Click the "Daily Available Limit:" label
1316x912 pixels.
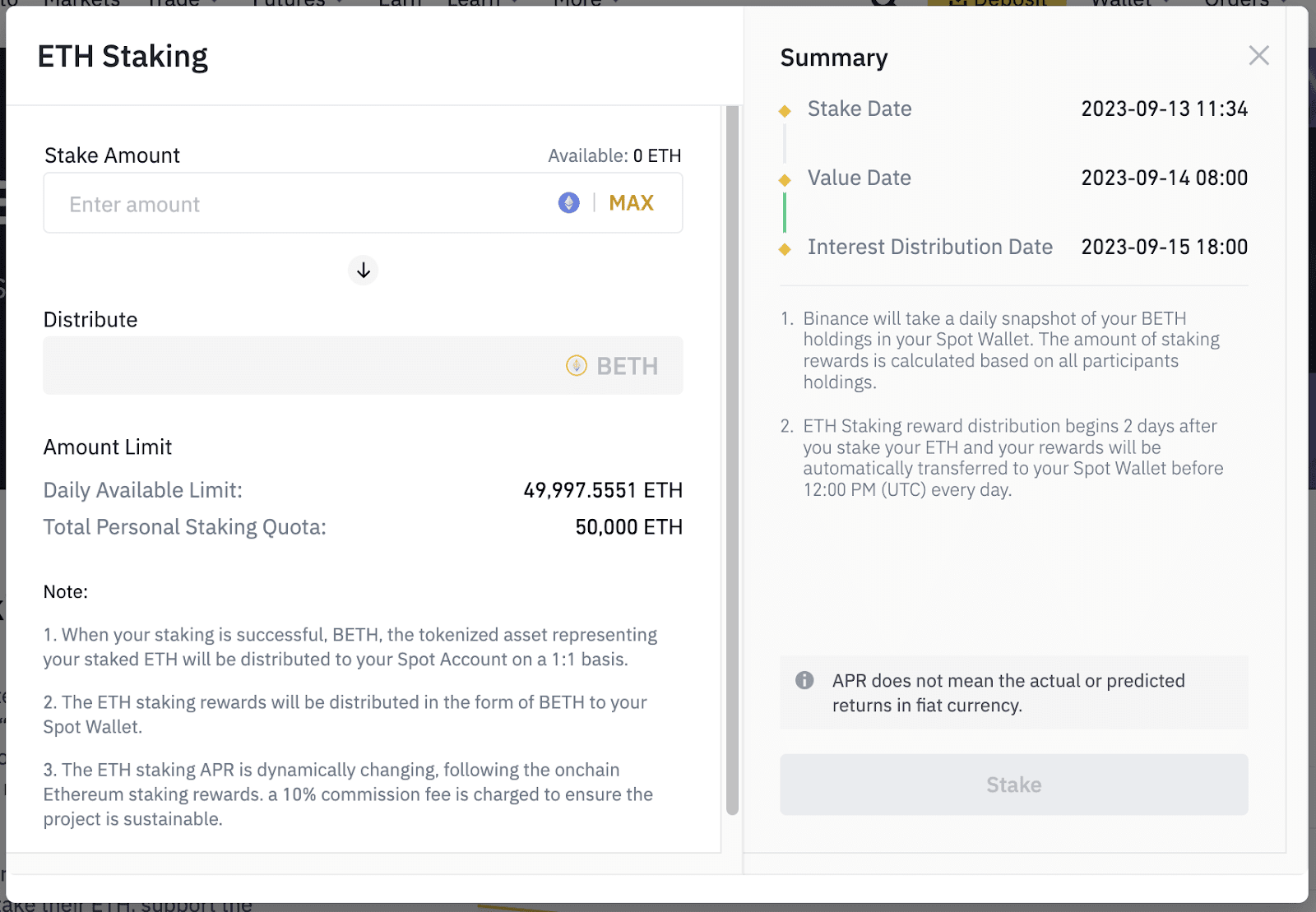(x=143, y=490)
